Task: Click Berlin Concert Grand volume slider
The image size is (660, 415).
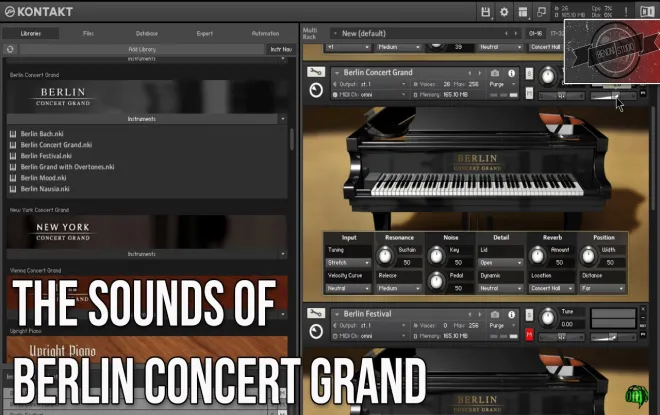Action: click(x=613, y=96)
